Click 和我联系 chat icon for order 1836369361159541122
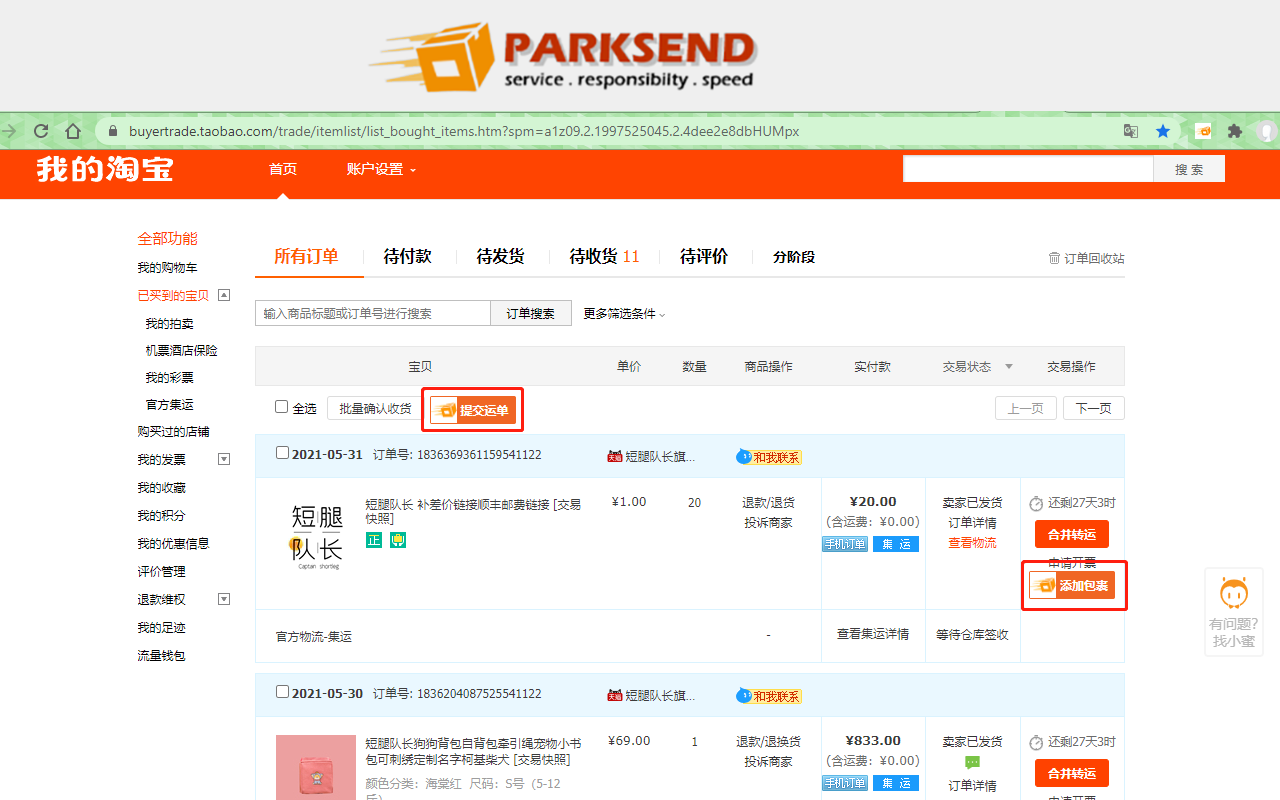The width and height of the screenshot is (1280, 800). 769,456
